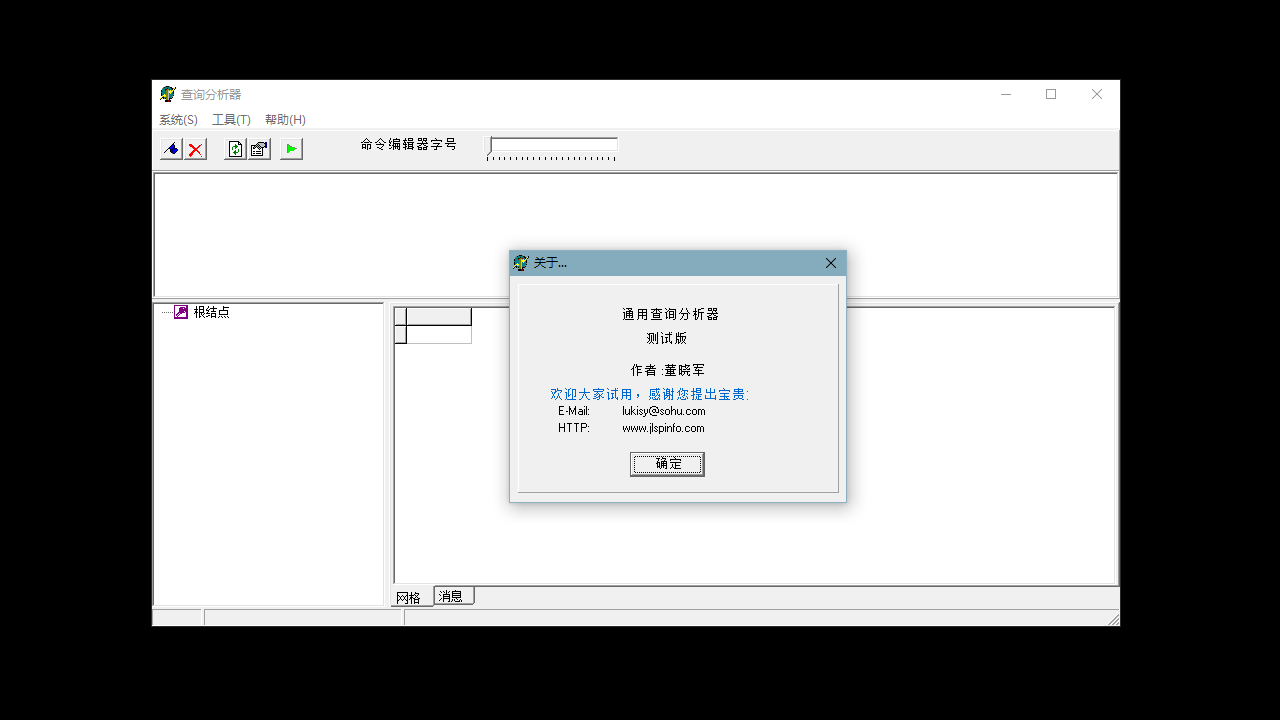Adjust the 命令编辑器字号 slider
This screenshot has height=720, width=1280.
[490, 146]
